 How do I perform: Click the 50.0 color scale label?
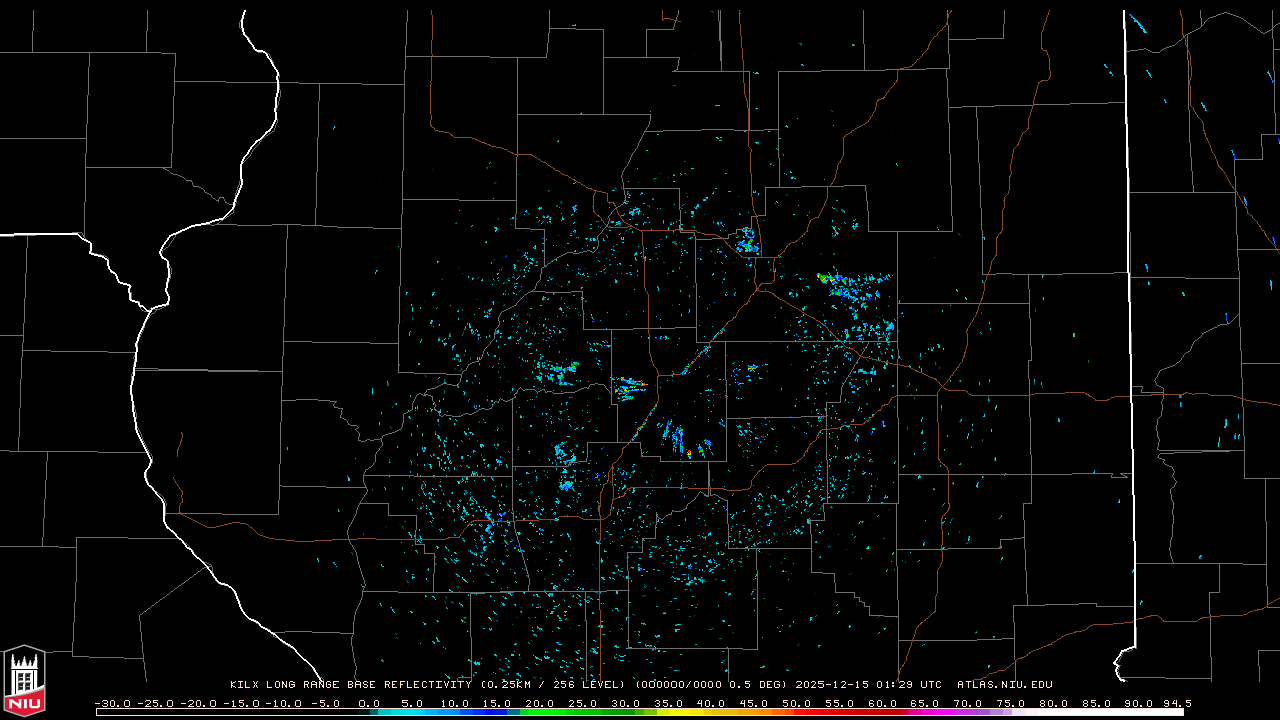tap(796, 703)
